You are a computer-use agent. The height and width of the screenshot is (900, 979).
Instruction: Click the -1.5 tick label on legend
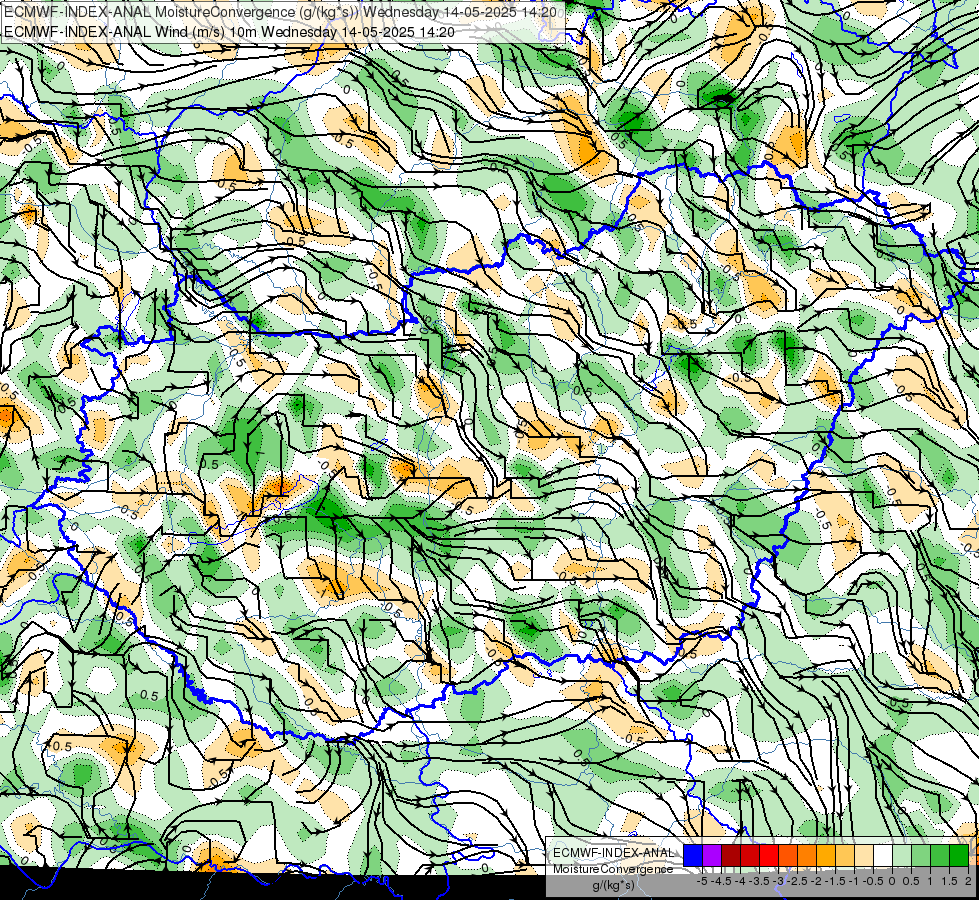tap(835, 881)
